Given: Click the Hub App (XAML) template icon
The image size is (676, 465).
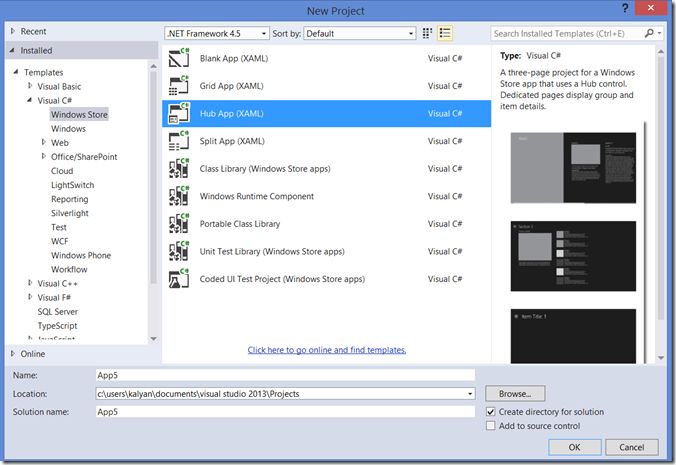Looking at the screenshot, I should pos(179,113).
